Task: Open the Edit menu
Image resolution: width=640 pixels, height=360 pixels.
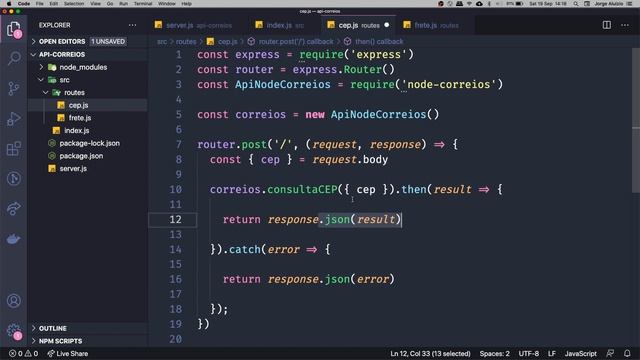Action: (x=53, y=4)
